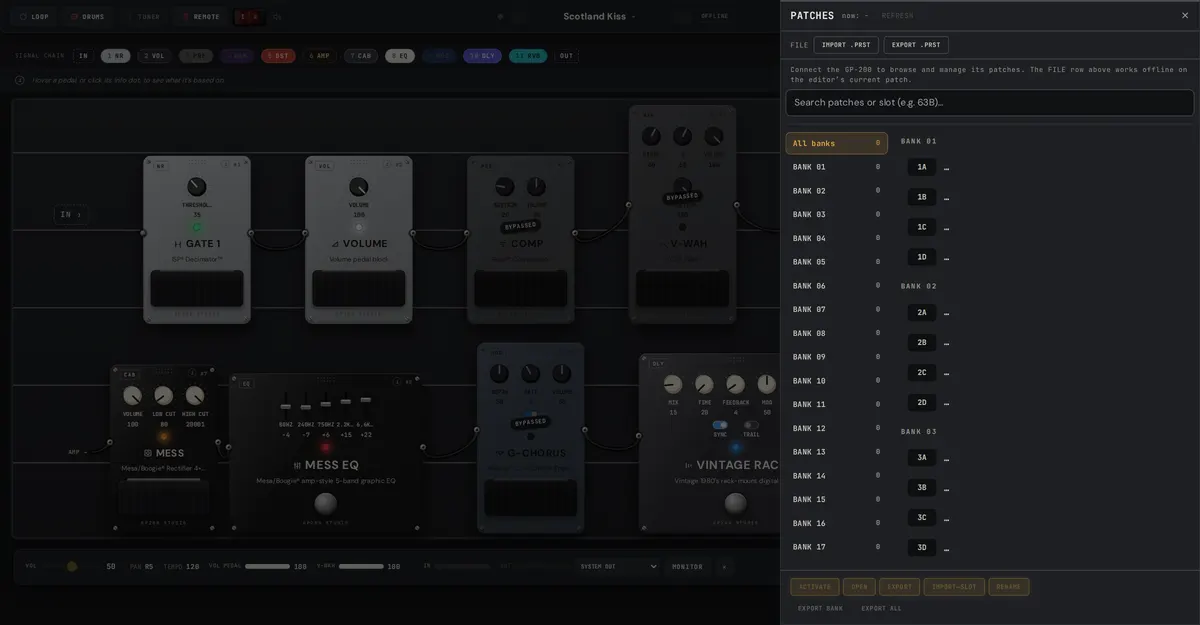Select BANK 02 in the bank list
The image size is (1200, 625).
click(837, 191)
